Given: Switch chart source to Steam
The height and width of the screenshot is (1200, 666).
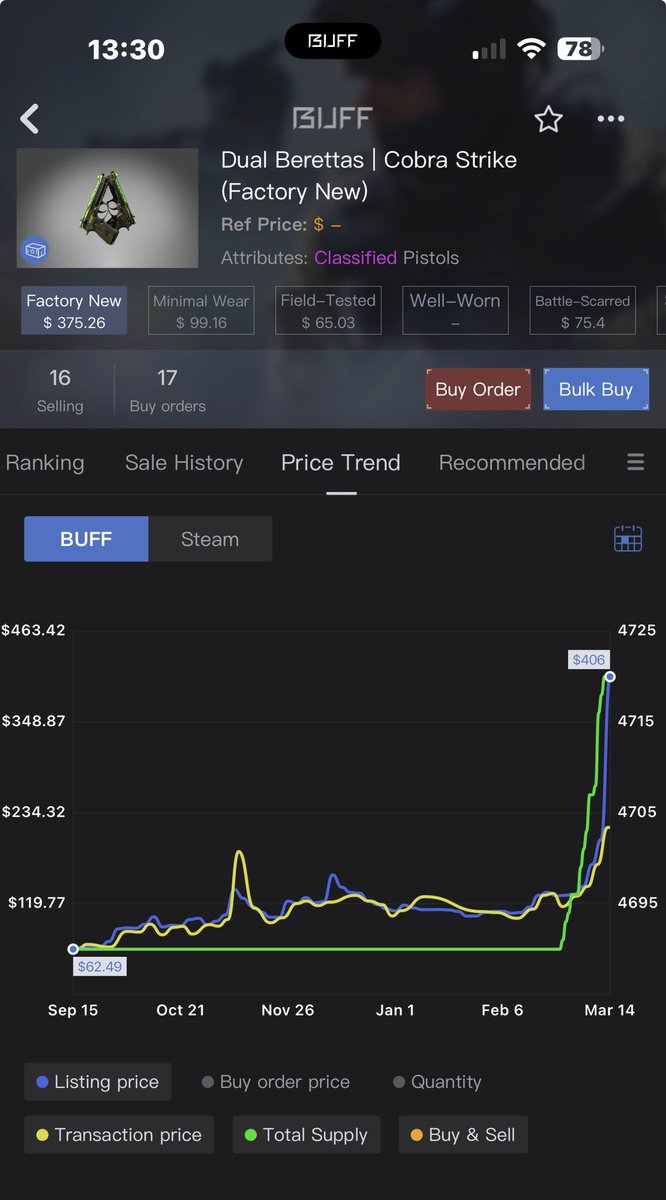Looking at the screenshot, I should click(210, 539).
